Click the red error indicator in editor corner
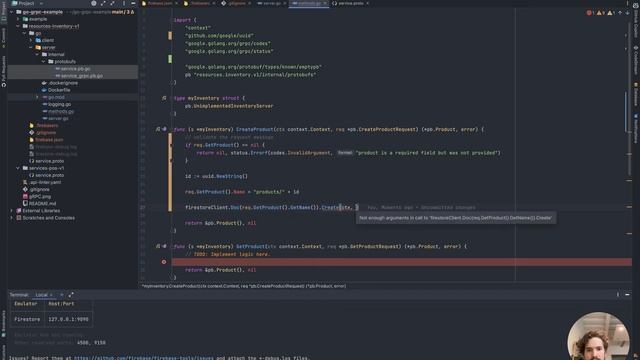640x360 pixels. click(x=590, y=13)
